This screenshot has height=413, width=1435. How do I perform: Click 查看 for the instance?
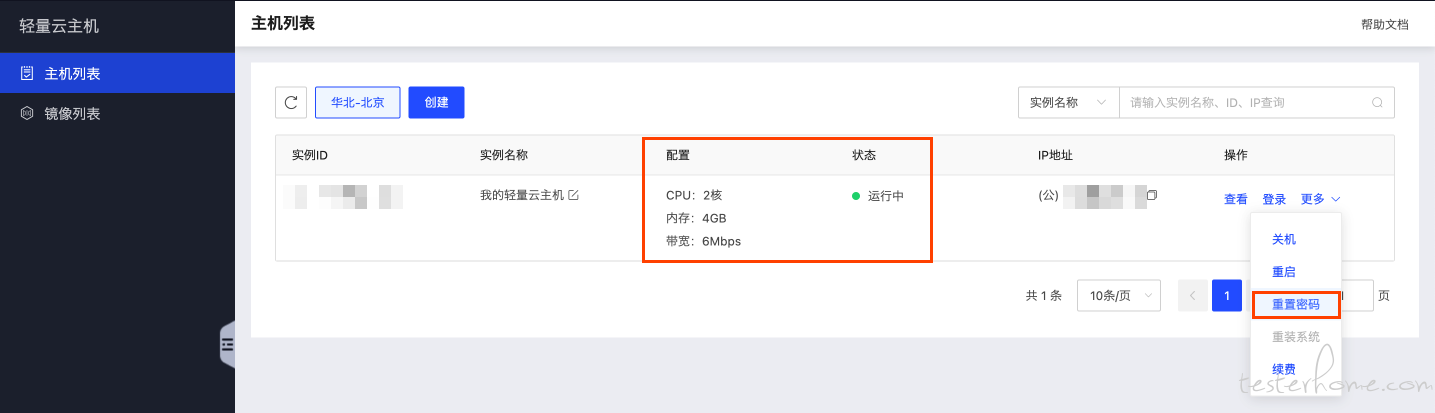coord(1236,199)
